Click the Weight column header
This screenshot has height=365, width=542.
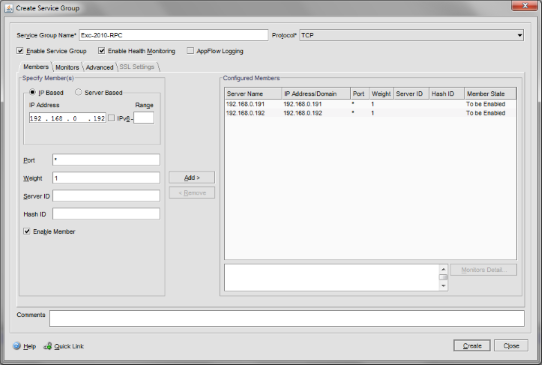pyautogui.click(x=381, y=94)
